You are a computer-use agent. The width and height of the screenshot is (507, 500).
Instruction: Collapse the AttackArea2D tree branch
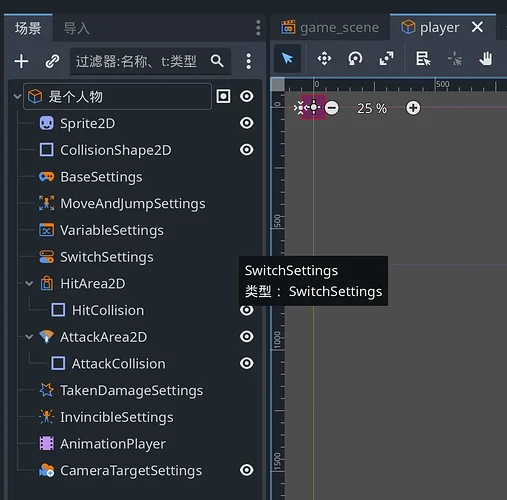tap(29, 337)
